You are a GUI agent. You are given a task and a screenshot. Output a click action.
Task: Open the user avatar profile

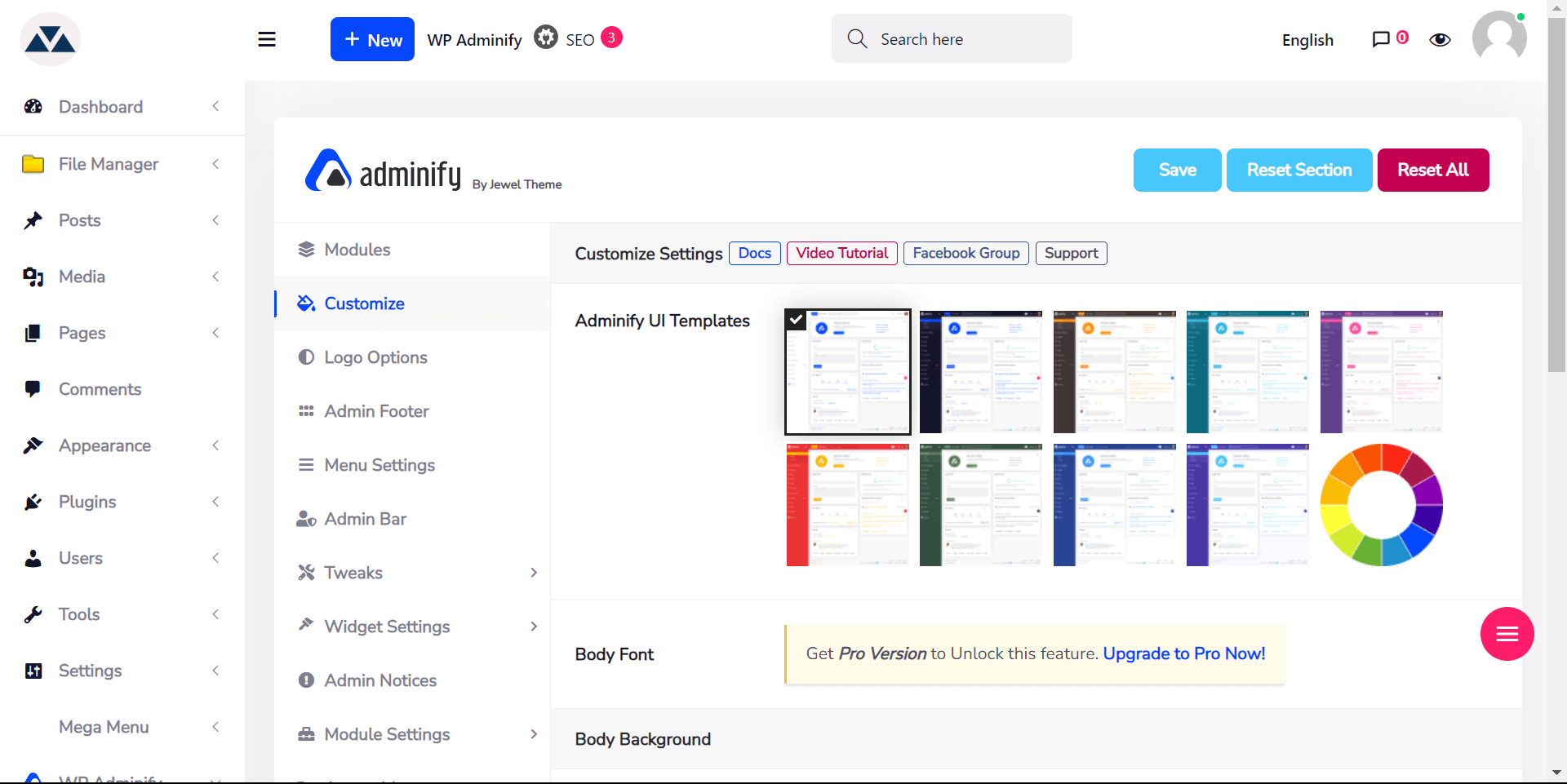[x=1499, y=38]
